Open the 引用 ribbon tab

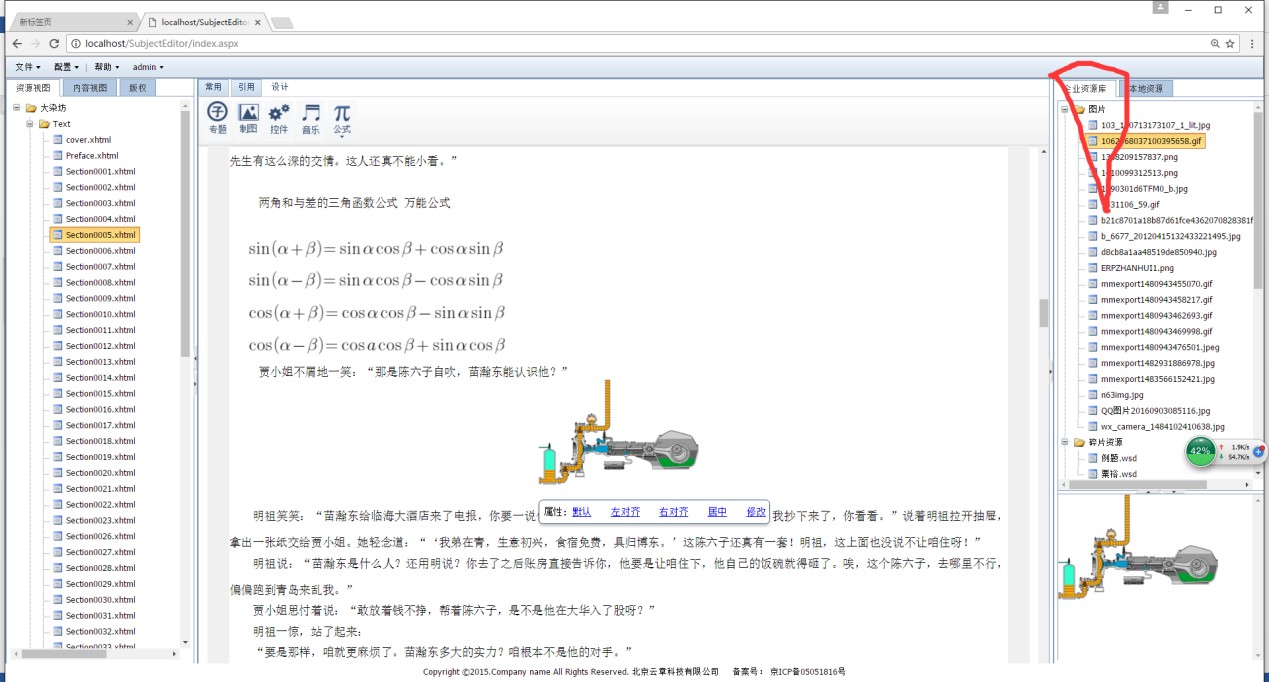point(247,87)
